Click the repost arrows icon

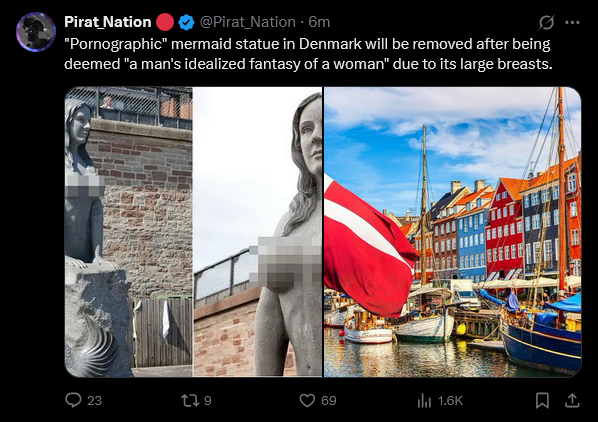coord(190,400)
